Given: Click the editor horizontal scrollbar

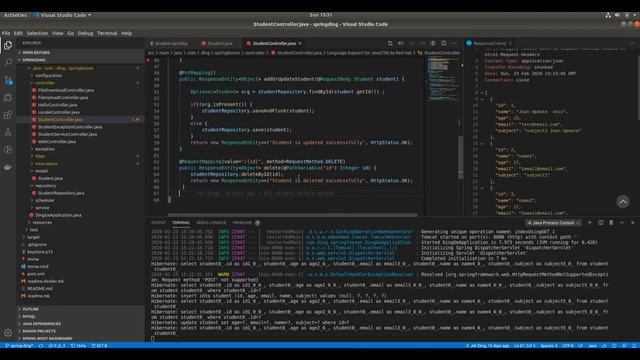Looking at the screenshot, I should (293, 215).
